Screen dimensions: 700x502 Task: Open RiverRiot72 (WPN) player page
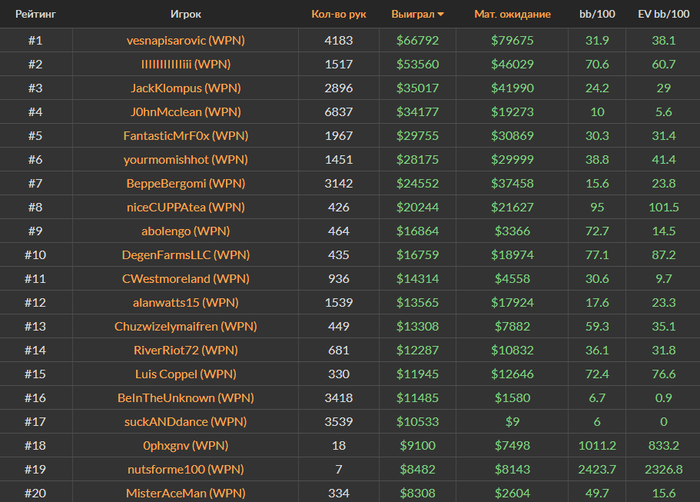coord(186,350)
